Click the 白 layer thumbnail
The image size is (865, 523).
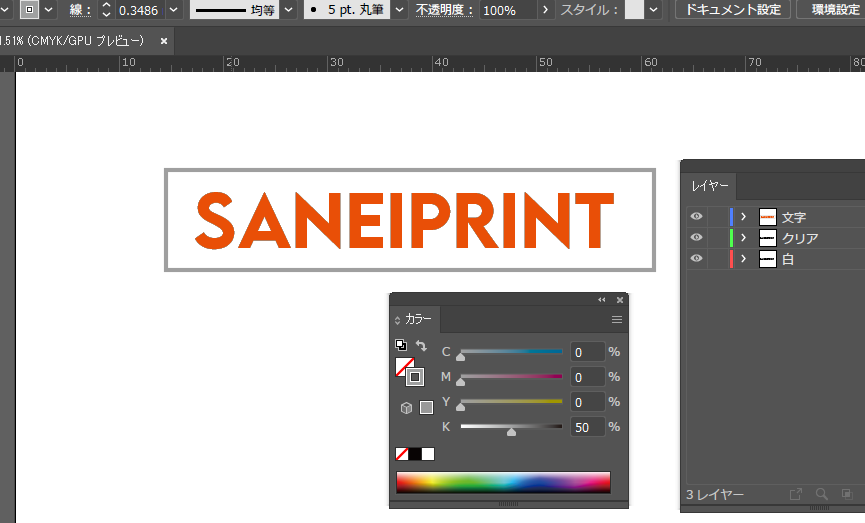pos(767,259)
